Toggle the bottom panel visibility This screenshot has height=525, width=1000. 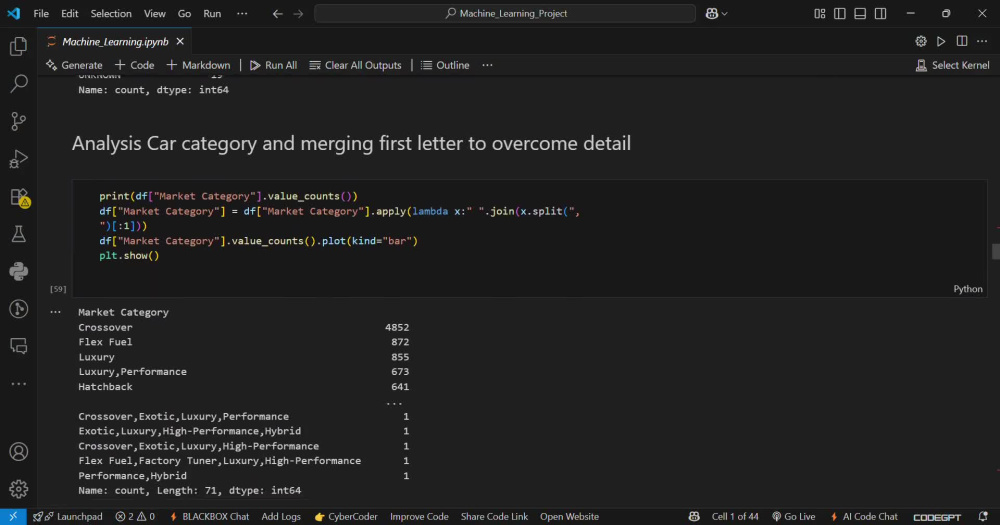(x=860, y=13)
